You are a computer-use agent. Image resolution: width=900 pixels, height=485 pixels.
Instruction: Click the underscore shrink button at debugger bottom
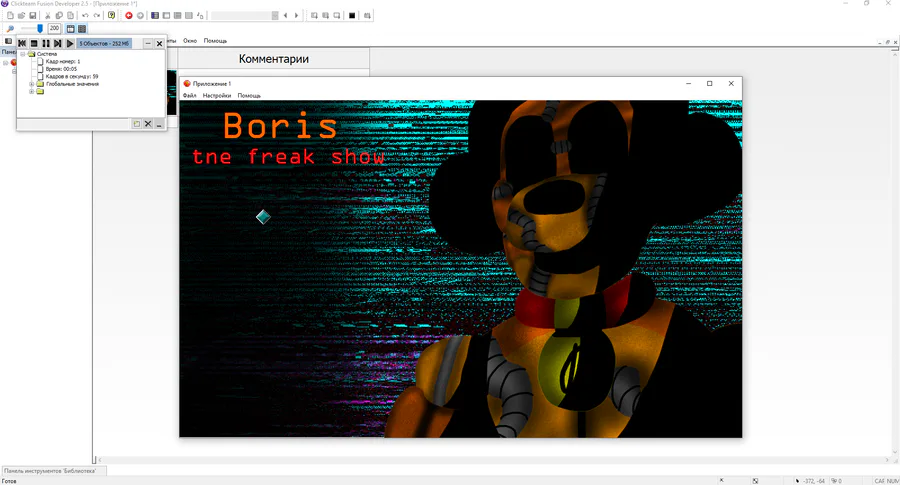159,124
